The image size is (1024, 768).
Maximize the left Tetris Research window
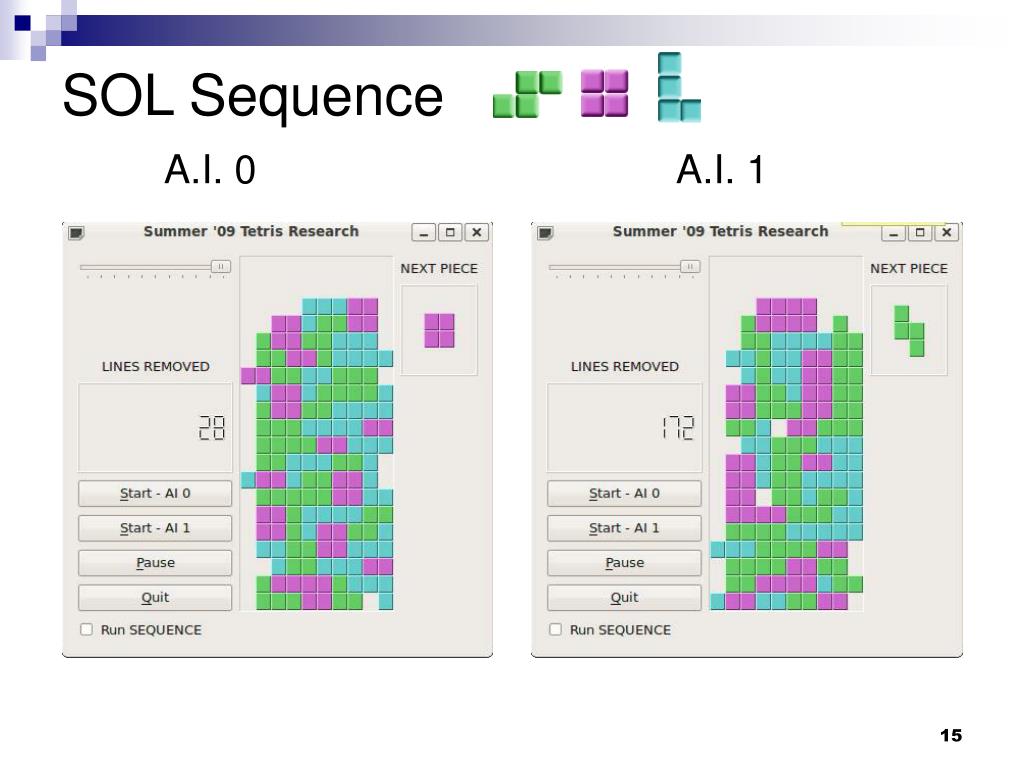point(450,232)
